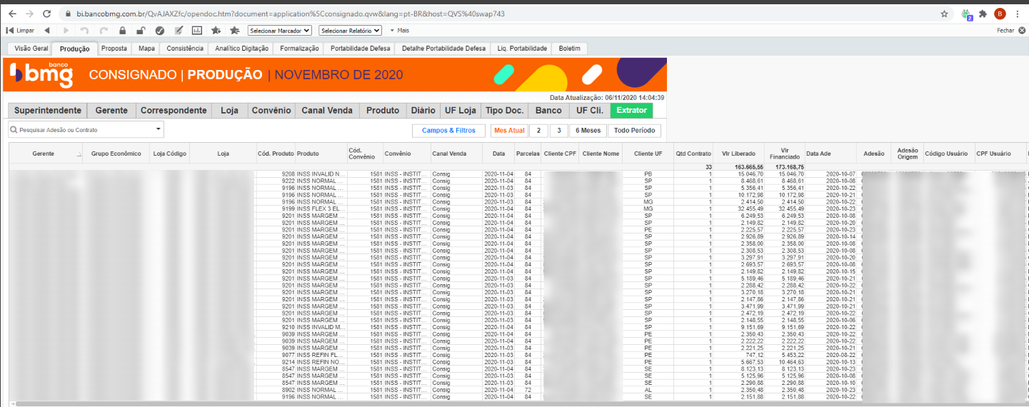Viewport: 1029px width, 407px height.
Task: Expand the Pesquisar Adesão ou Contrato dropdown arrow
Action: (x=158, y=129)
